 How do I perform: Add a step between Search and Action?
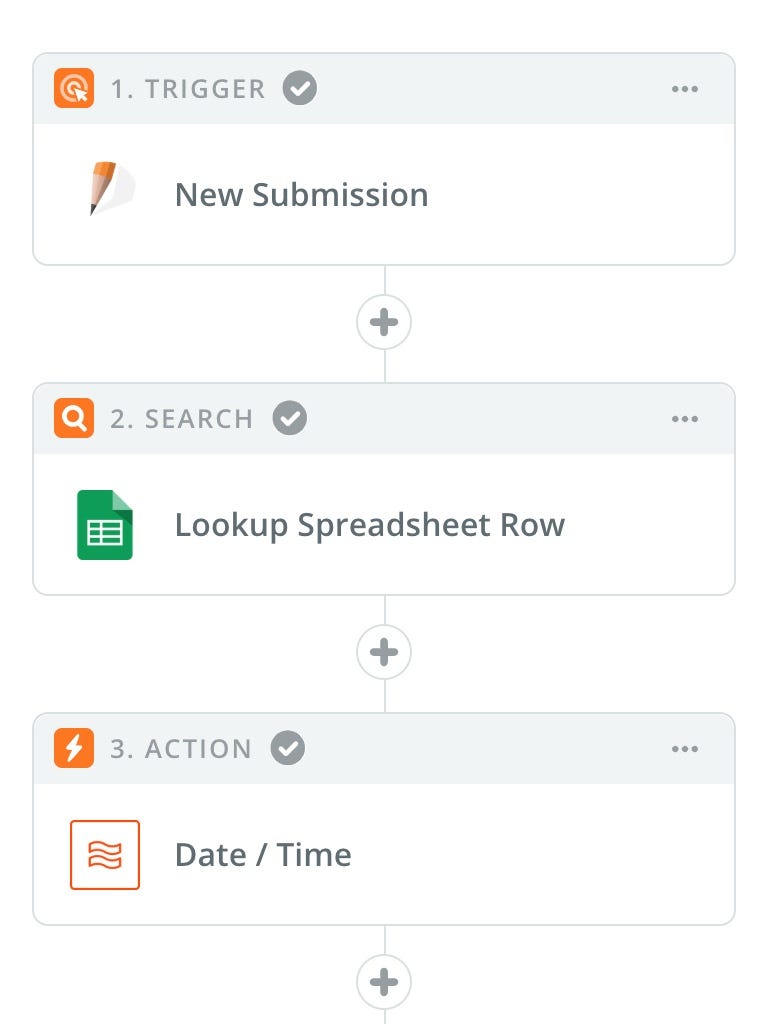tap(384, 652)
